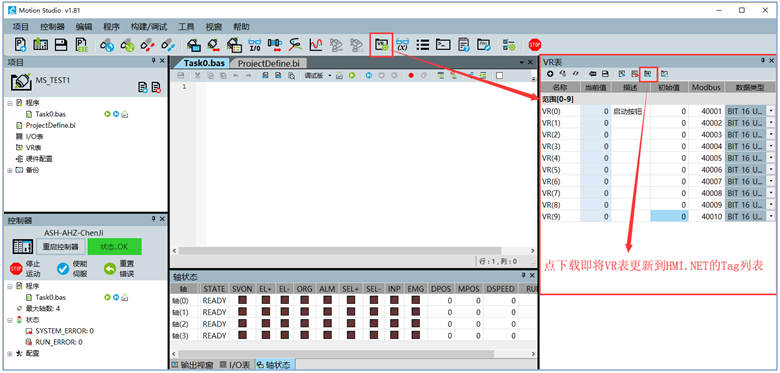Viewport: 780px width, 373px height.
Task: Open the oscilloscope waveform icon
Action: (316, 45)
